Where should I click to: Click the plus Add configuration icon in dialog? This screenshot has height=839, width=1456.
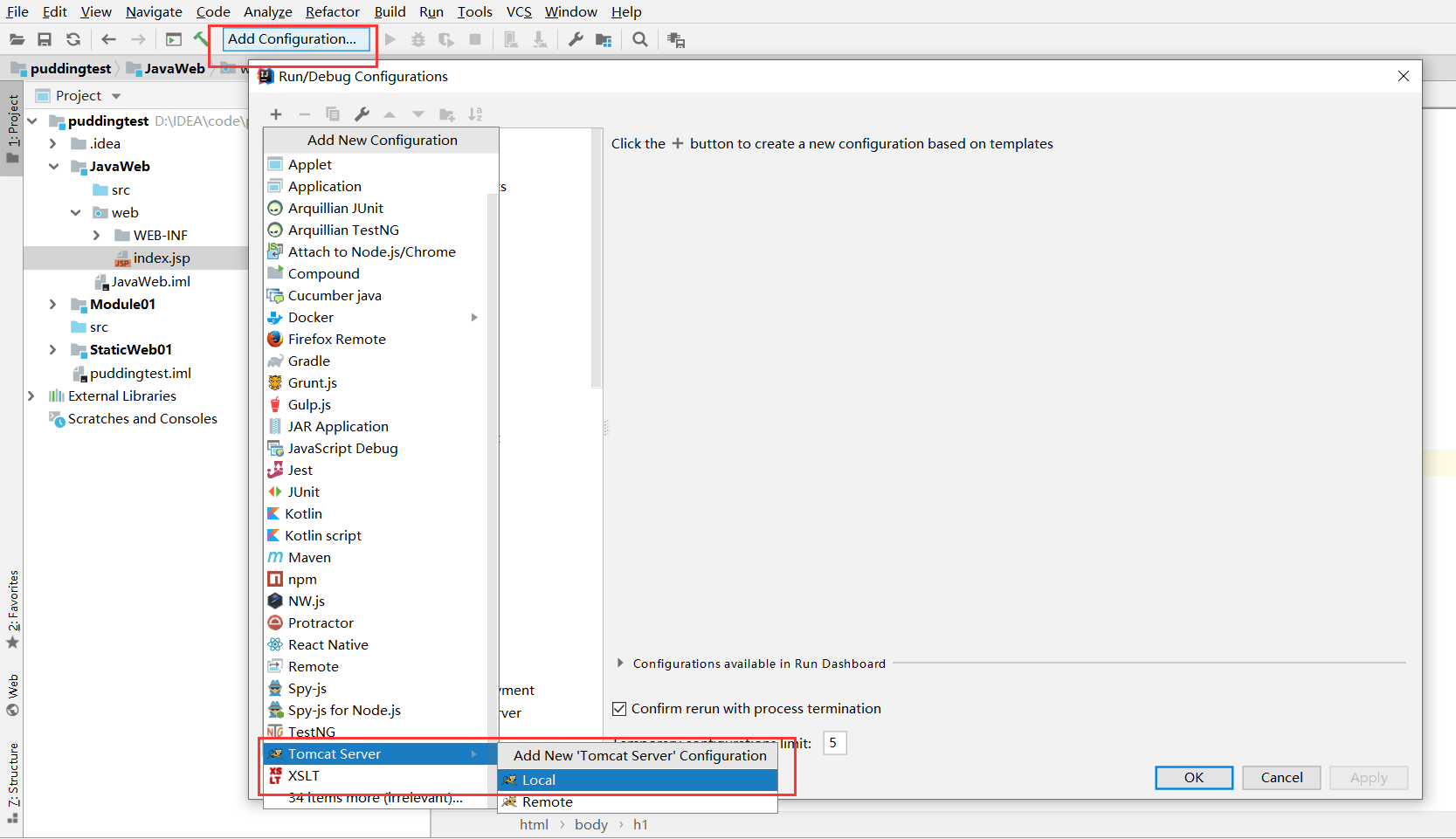pos(276,114)
